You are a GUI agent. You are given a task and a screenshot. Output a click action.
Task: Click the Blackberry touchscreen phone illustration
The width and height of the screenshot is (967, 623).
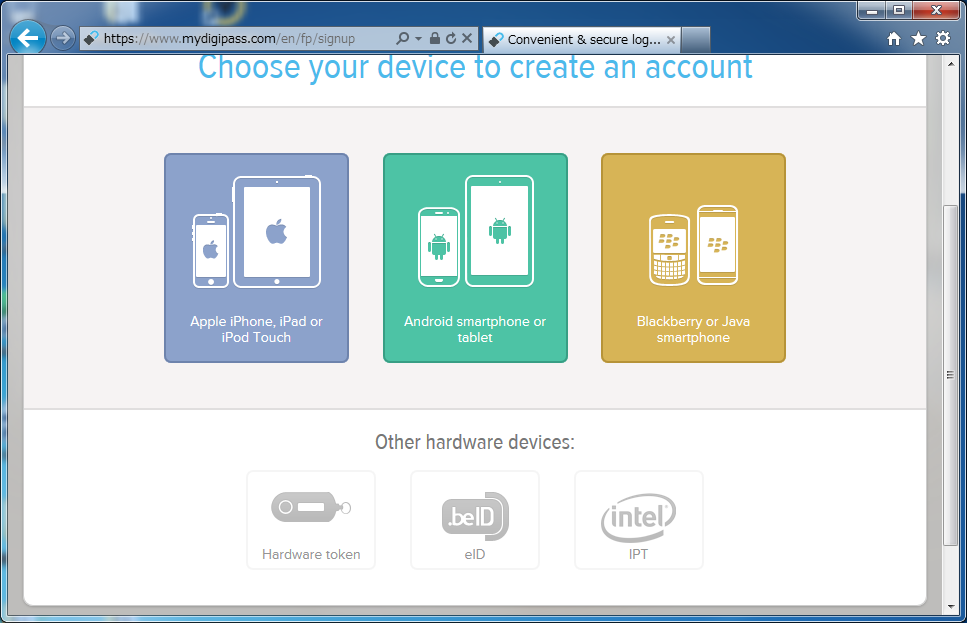(717, 245)
